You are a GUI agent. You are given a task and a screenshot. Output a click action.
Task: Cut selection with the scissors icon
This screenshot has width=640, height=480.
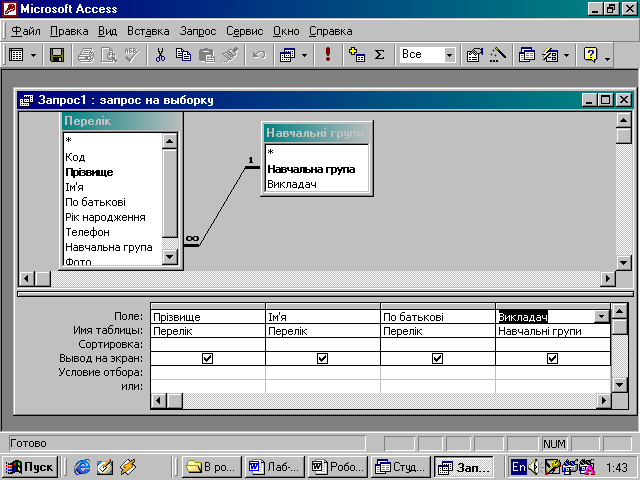[x=160, y=55]
